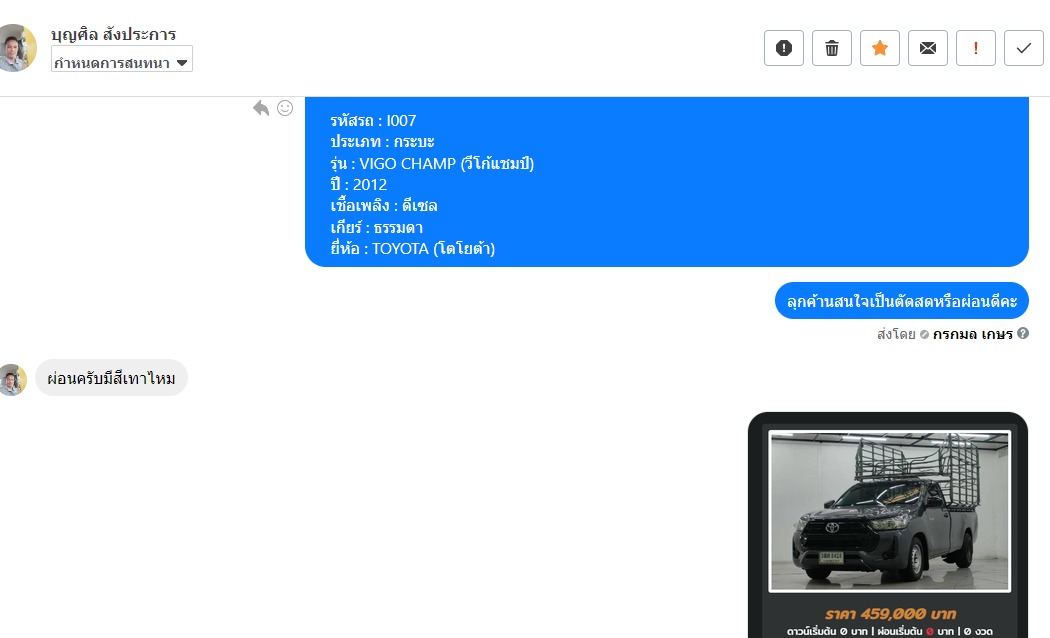Select the ผ่อนครับมีสีเทาไหม message bubble
1050x638 pixels.
(x=111, y=378)
